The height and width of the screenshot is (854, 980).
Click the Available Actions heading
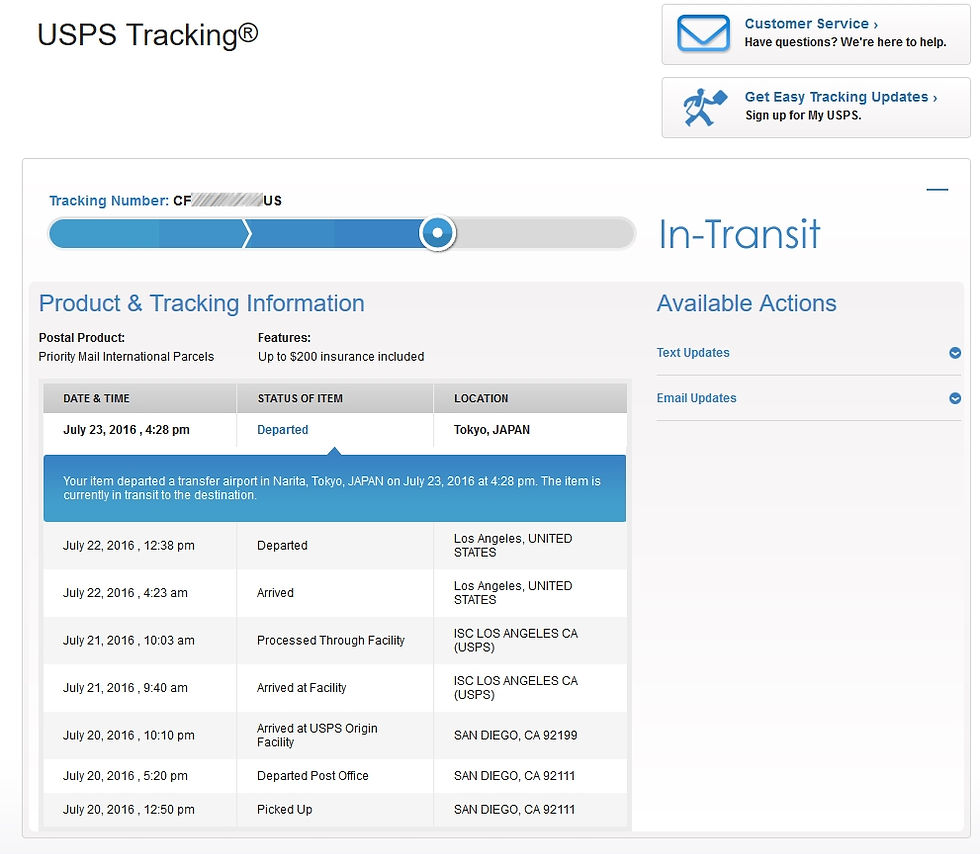click(746, 303)
